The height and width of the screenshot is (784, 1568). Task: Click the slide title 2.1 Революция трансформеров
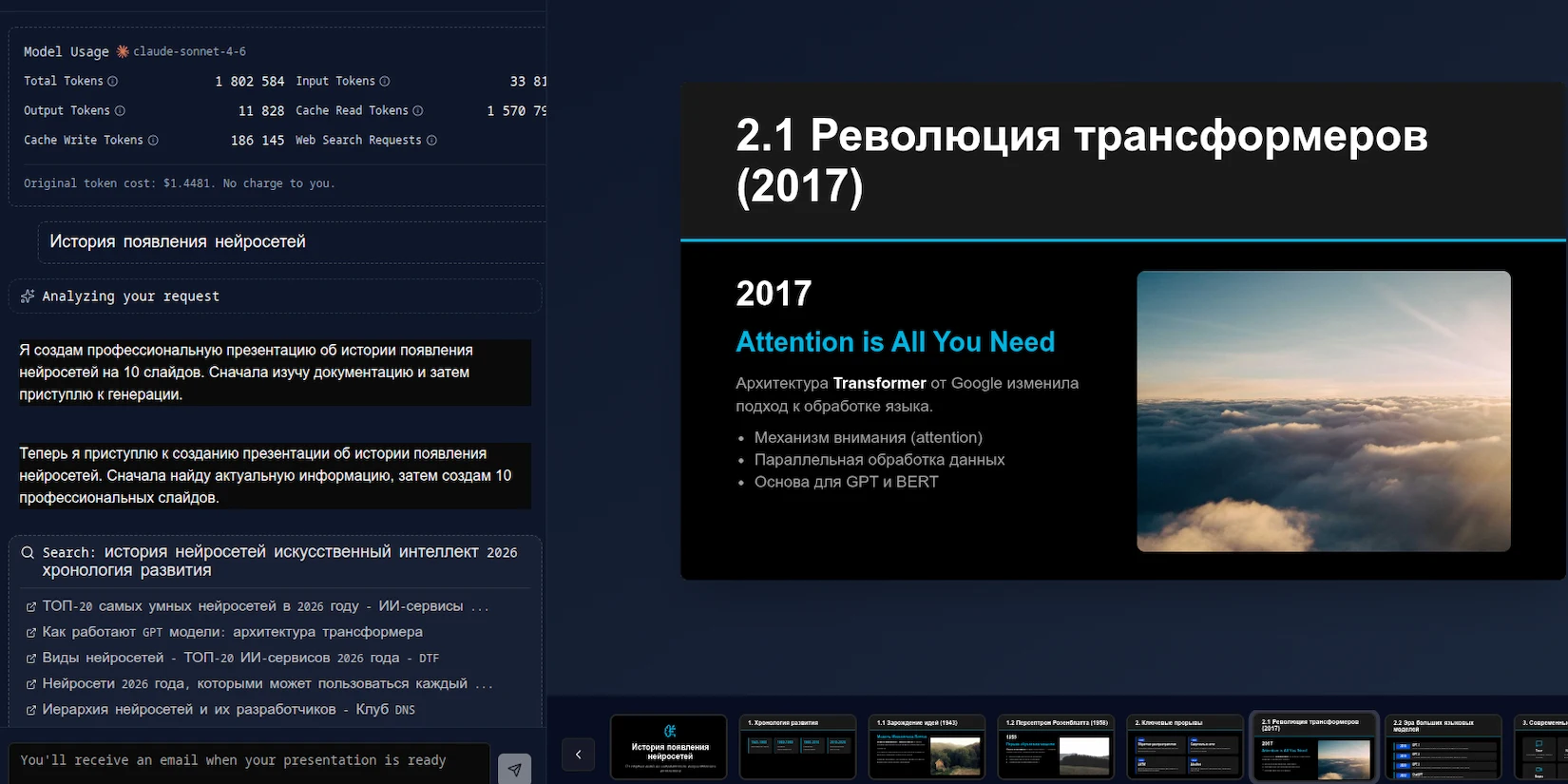[x=1081, y=161]
